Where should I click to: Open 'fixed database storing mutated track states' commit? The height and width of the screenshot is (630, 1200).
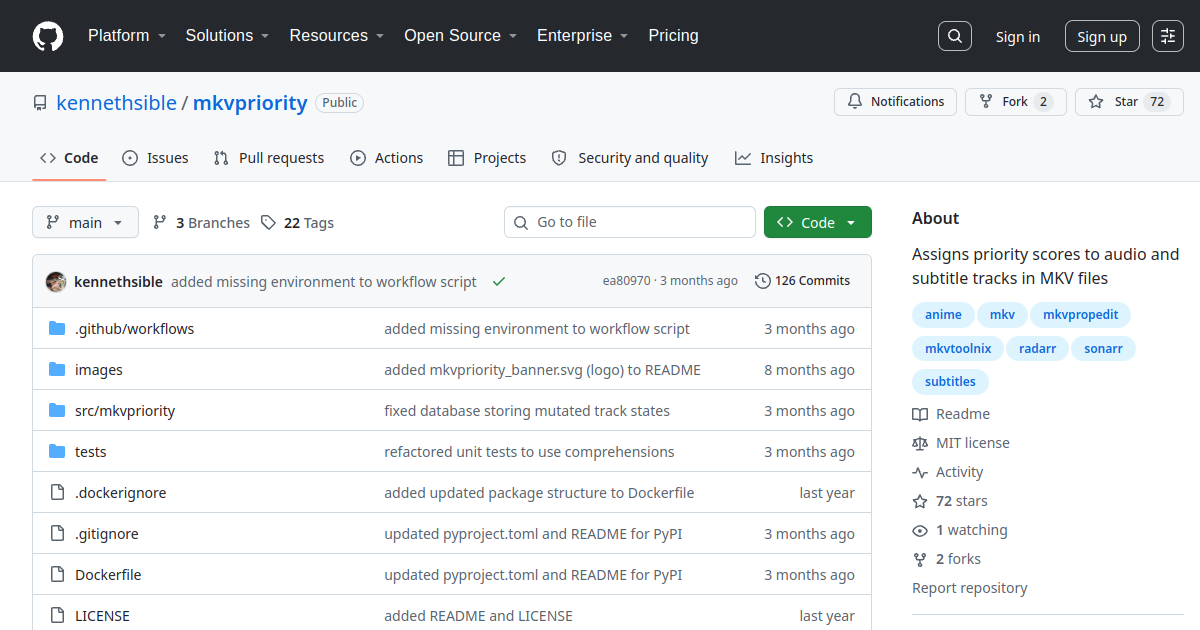[x=527, y=411]
